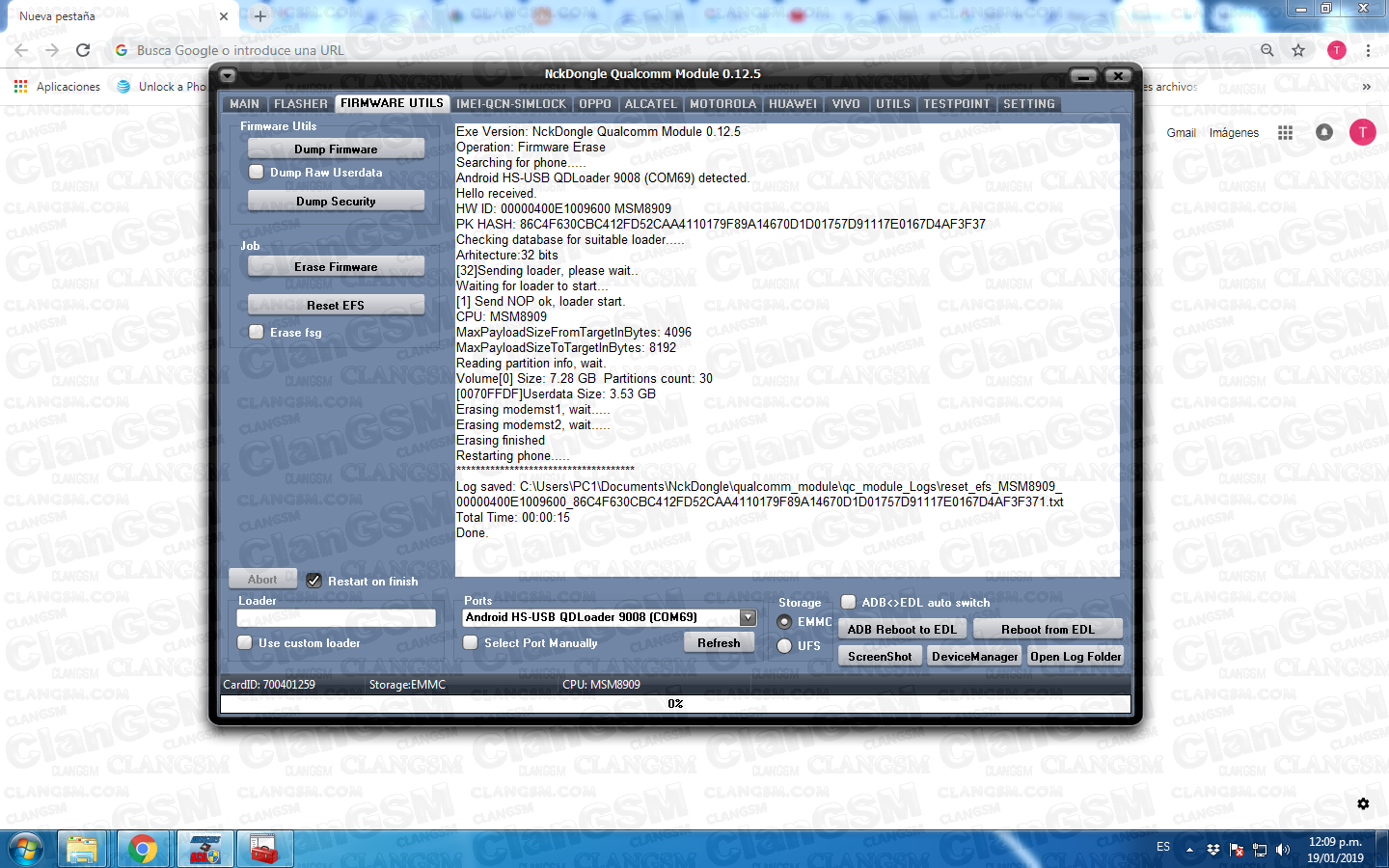Customize new tab page gear icon

1363,803
